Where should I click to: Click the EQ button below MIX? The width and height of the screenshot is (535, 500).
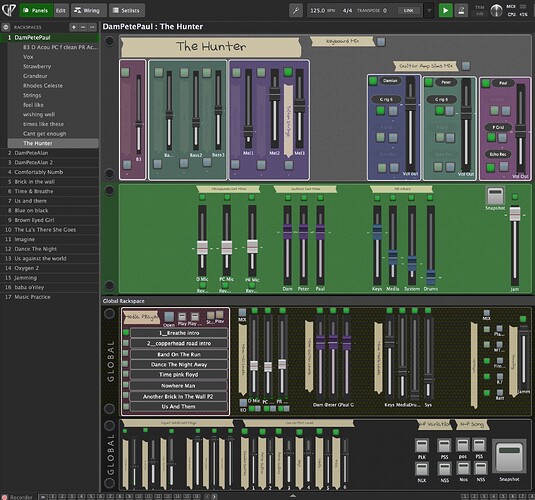click(243, 403)
